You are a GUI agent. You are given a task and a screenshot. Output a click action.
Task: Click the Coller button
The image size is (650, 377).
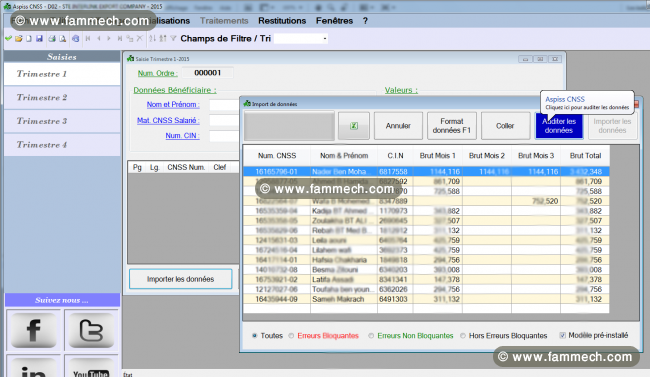click(505, 126)
